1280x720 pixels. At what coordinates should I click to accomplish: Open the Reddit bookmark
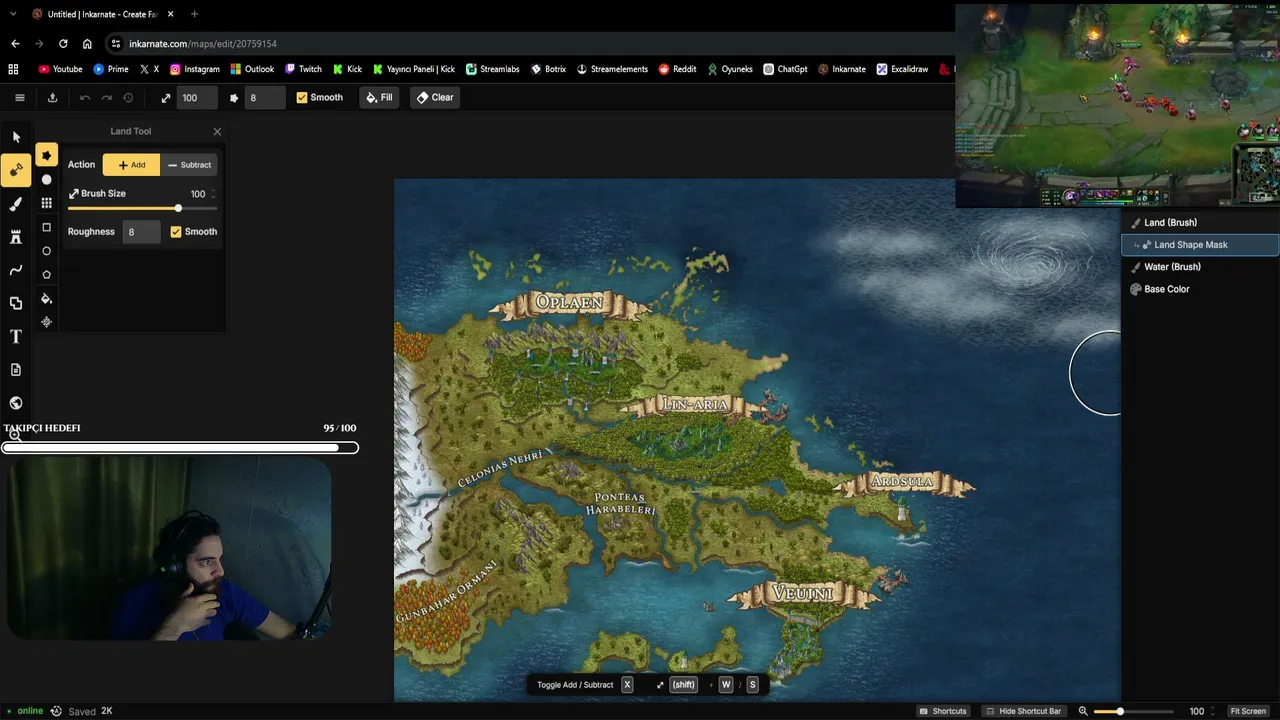point(678,69)
